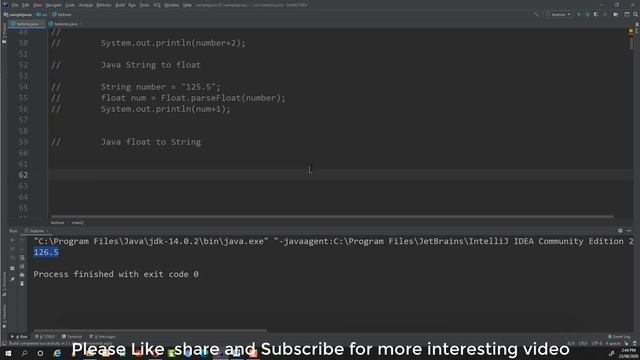Click Soft-wrap icon in Run panel

(22, 258)
